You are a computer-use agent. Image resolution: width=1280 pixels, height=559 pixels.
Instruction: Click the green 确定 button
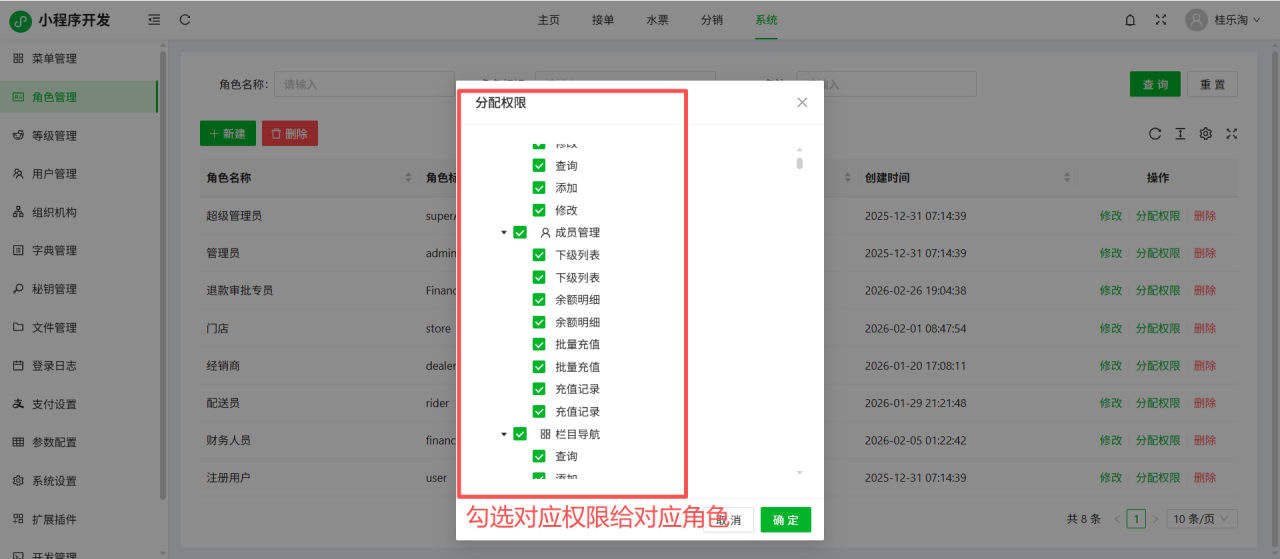coord(785,520)
